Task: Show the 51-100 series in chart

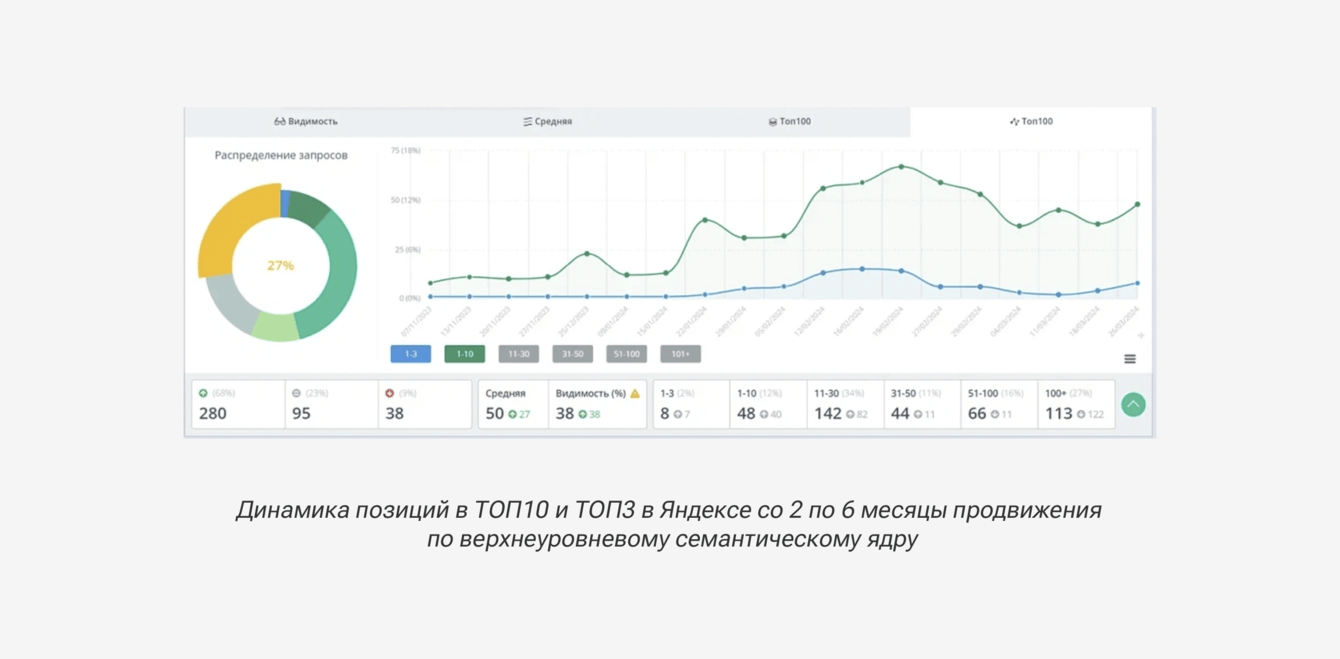Action: coord(627,354)
